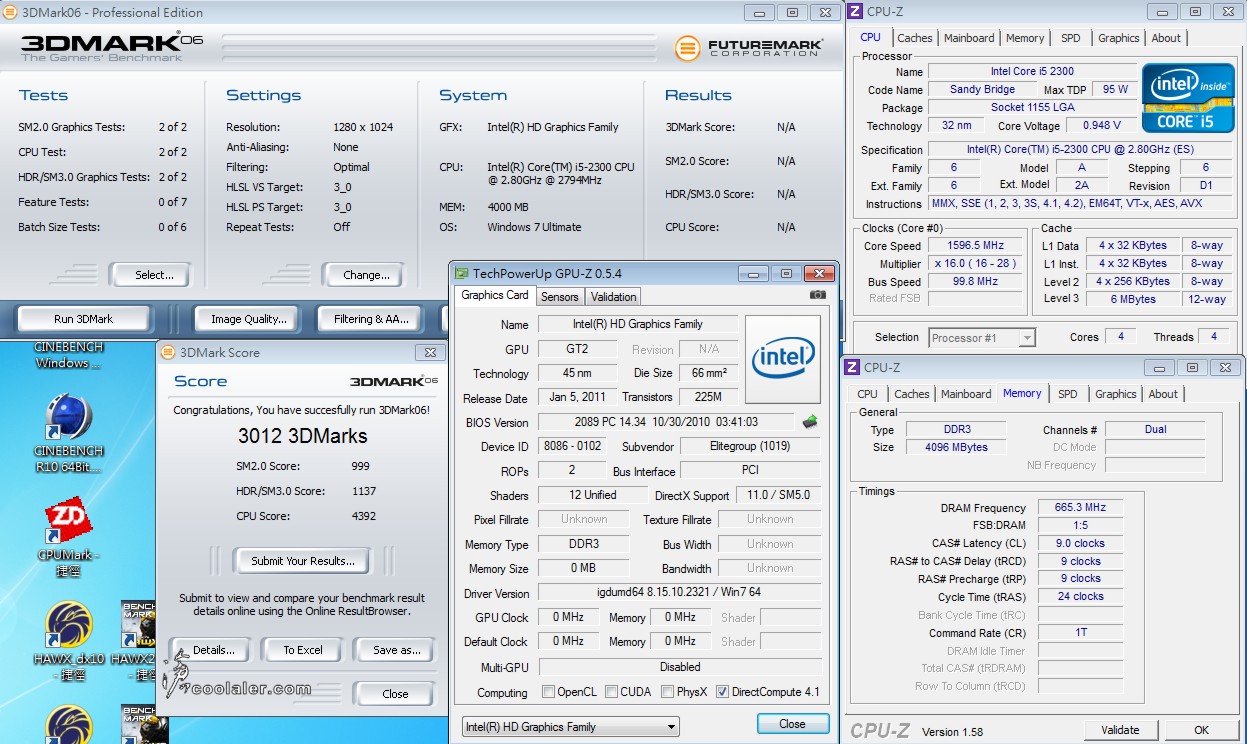Image resolution: width=1247 pixels, height=744 pixels.
Task: Open SPD tab in lower CPU-Z window
Action: click(x=1068, y=394)
